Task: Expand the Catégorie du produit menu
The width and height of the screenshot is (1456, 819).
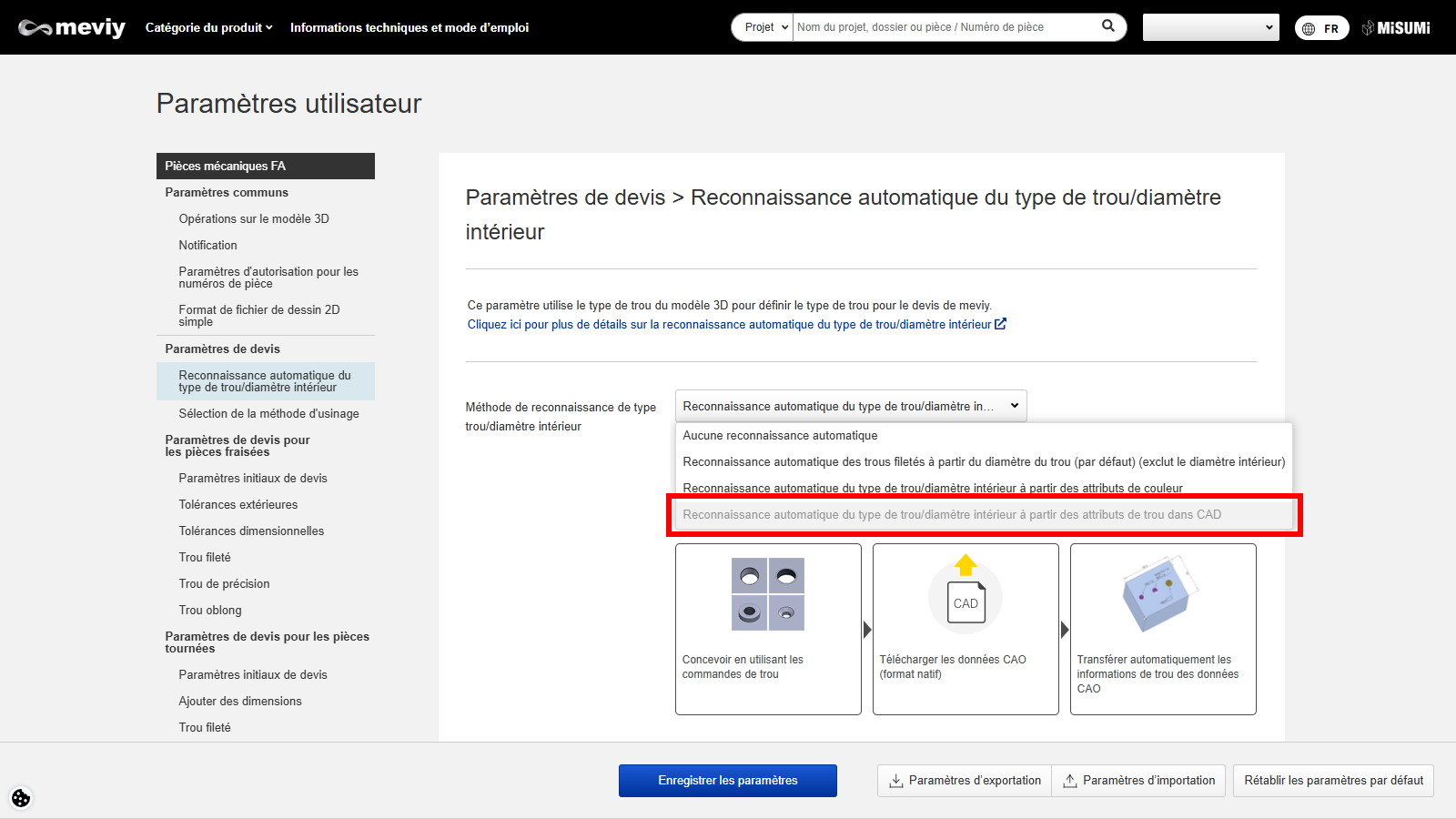Action: click(208, 27)
